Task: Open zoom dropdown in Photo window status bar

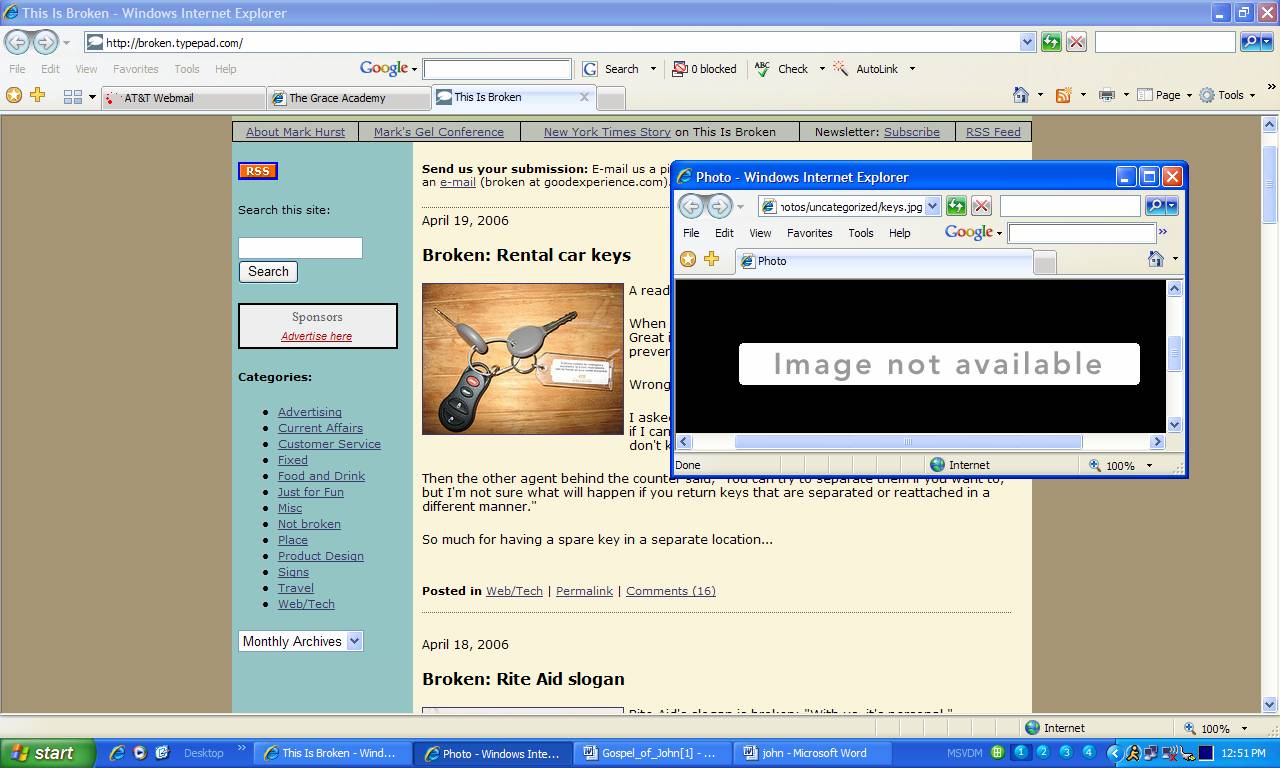Action: coord(1149,465)
